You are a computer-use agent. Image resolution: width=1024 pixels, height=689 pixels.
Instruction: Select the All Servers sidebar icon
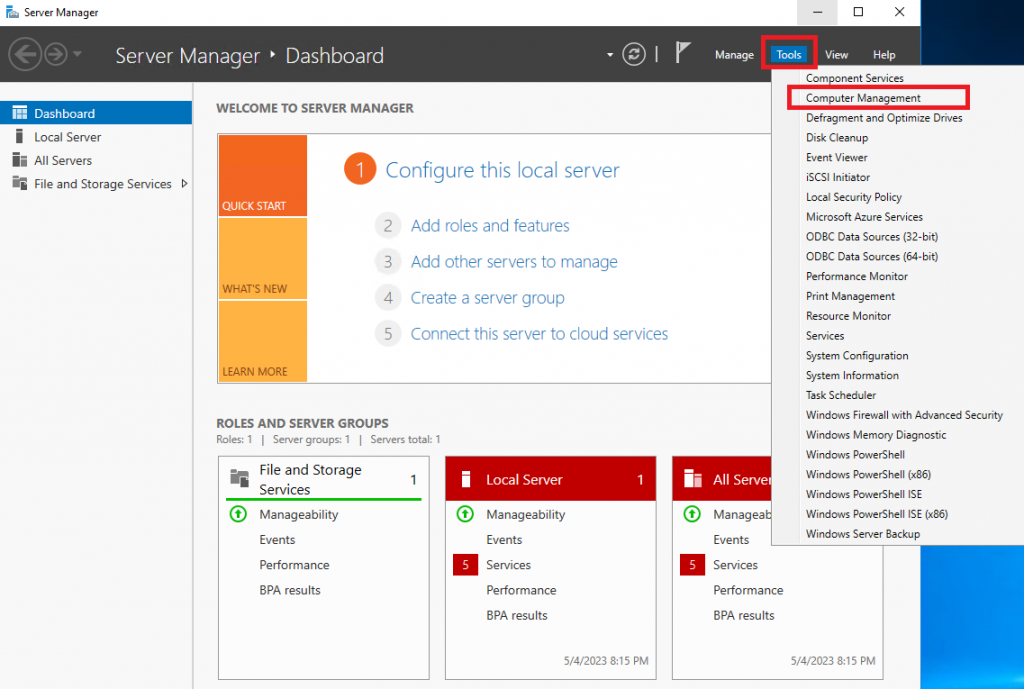click(20, 160)
